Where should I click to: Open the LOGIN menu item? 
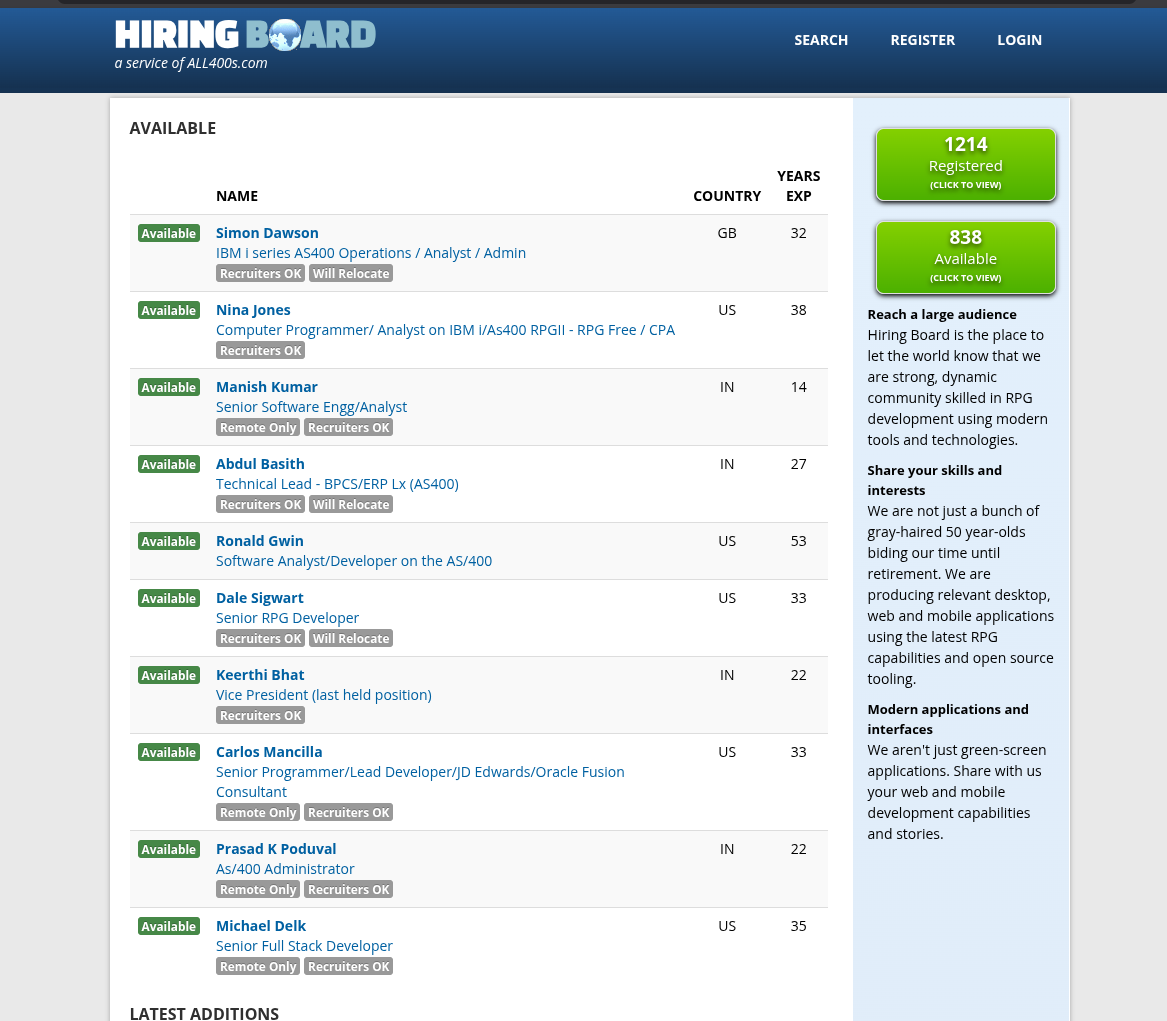pos(1019,40)
